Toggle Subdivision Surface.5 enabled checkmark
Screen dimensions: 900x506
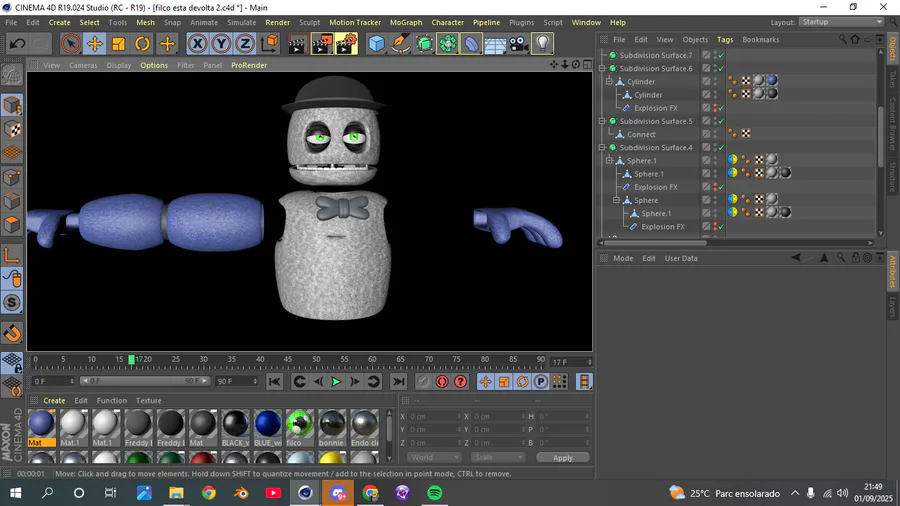point(721,121)
